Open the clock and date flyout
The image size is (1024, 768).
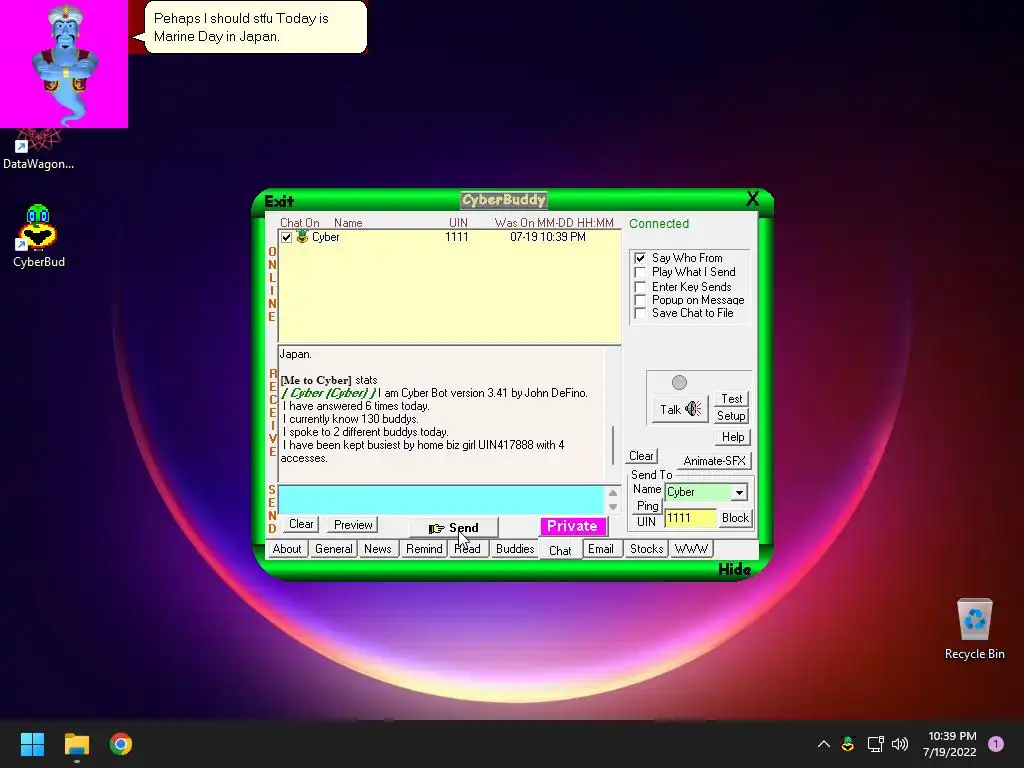click(950, 744)
